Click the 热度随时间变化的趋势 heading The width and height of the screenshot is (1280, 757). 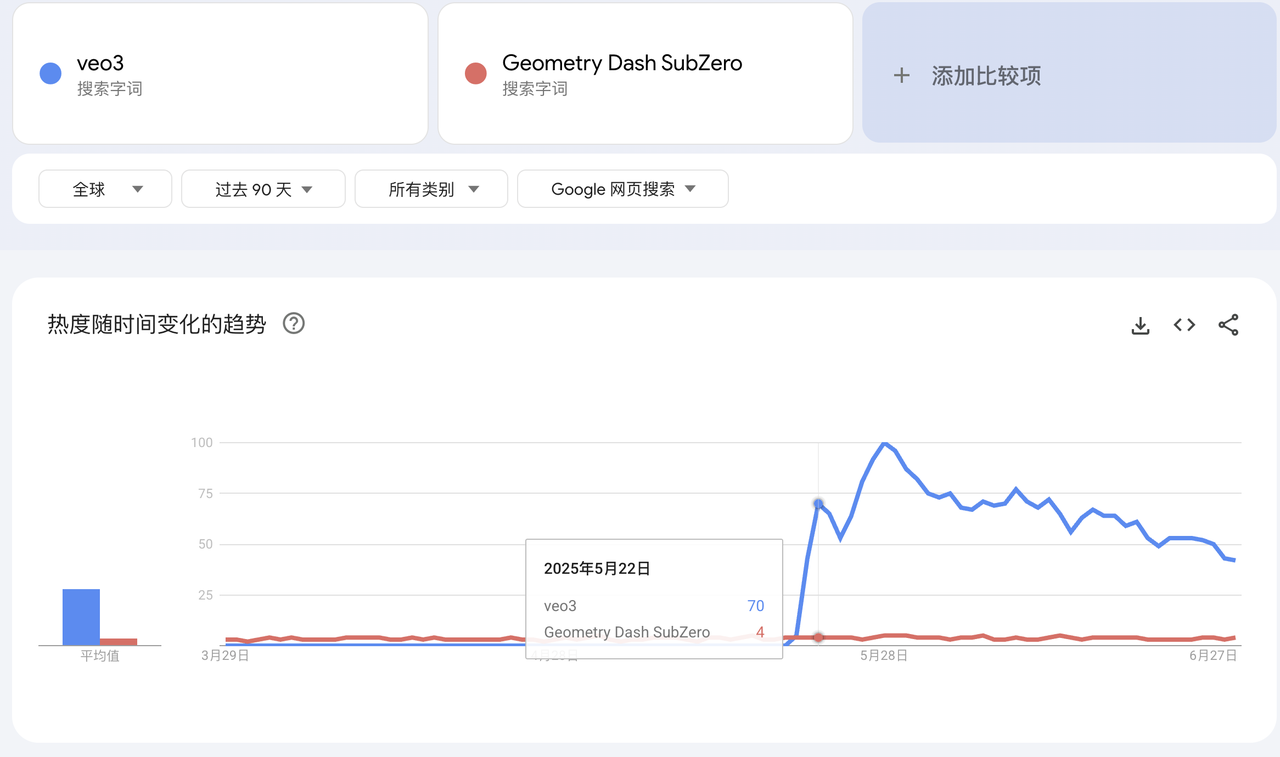157,324
